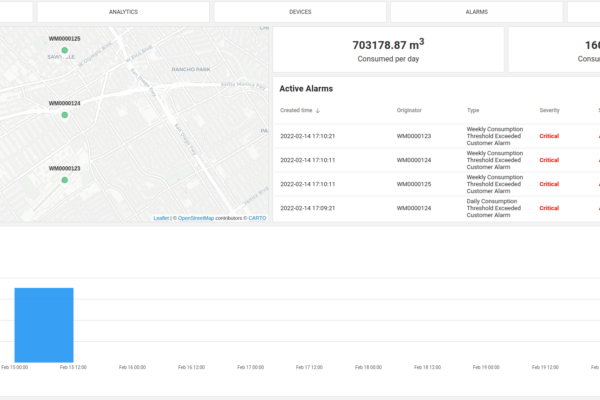Open the Analytics tab

click(123, 12)
